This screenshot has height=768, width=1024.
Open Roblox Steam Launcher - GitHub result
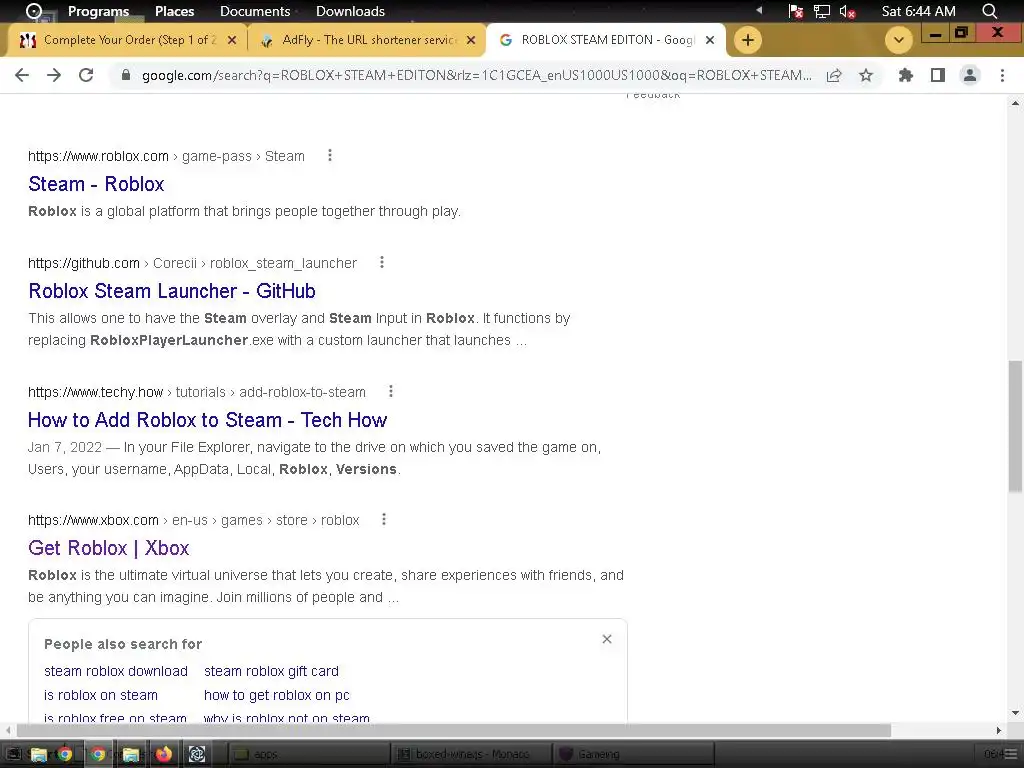tap(172, 291)
